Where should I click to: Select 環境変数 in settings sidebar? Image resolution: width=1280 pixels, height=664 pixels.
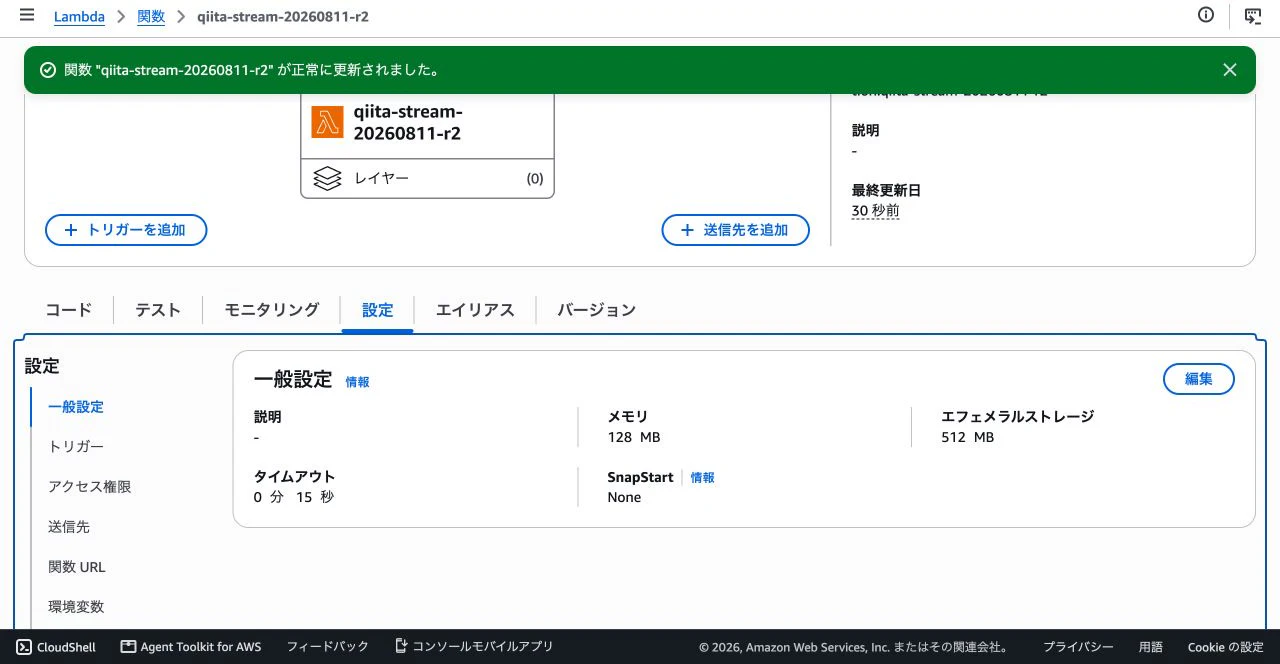(x=76, y=607)
